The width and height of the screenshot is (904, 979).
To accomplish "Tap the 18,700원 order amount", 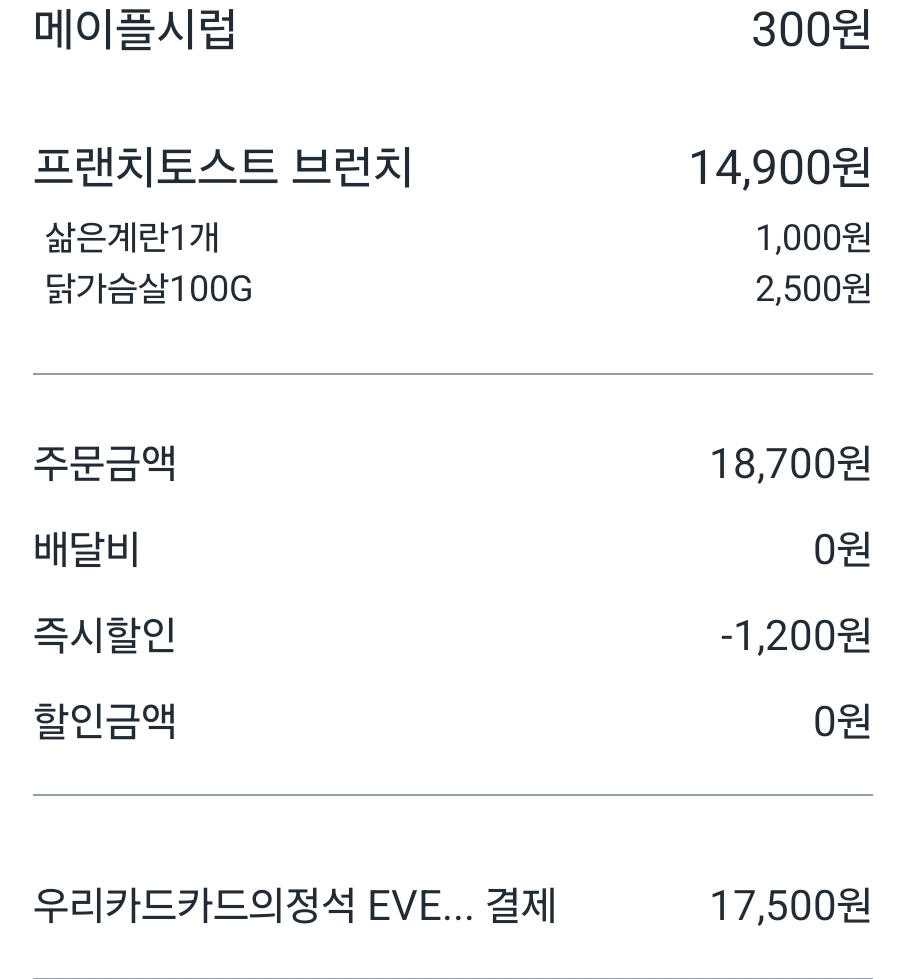I will [790, 465].
